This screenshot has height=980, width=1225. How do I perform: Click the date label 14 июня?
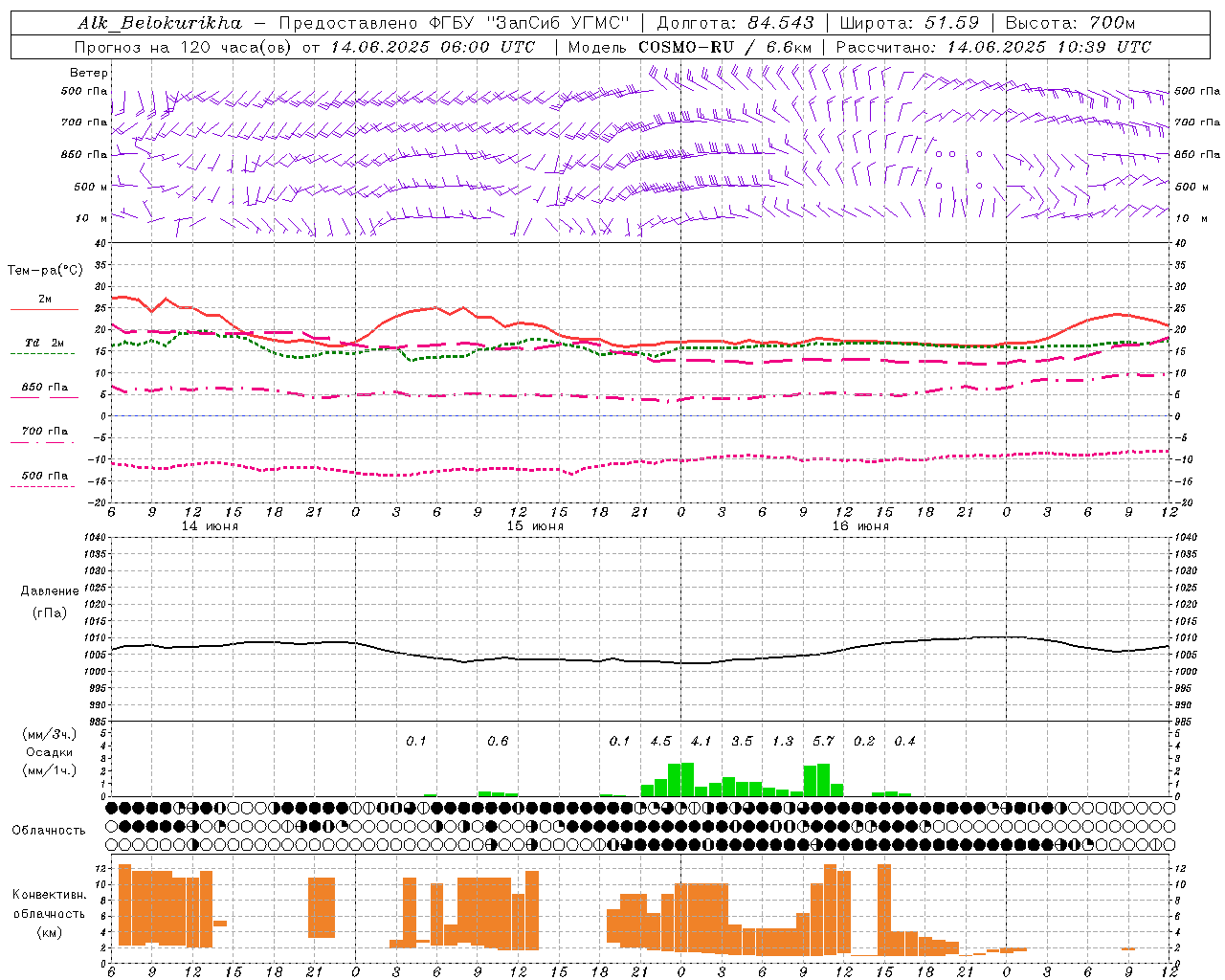coord(210,526)
